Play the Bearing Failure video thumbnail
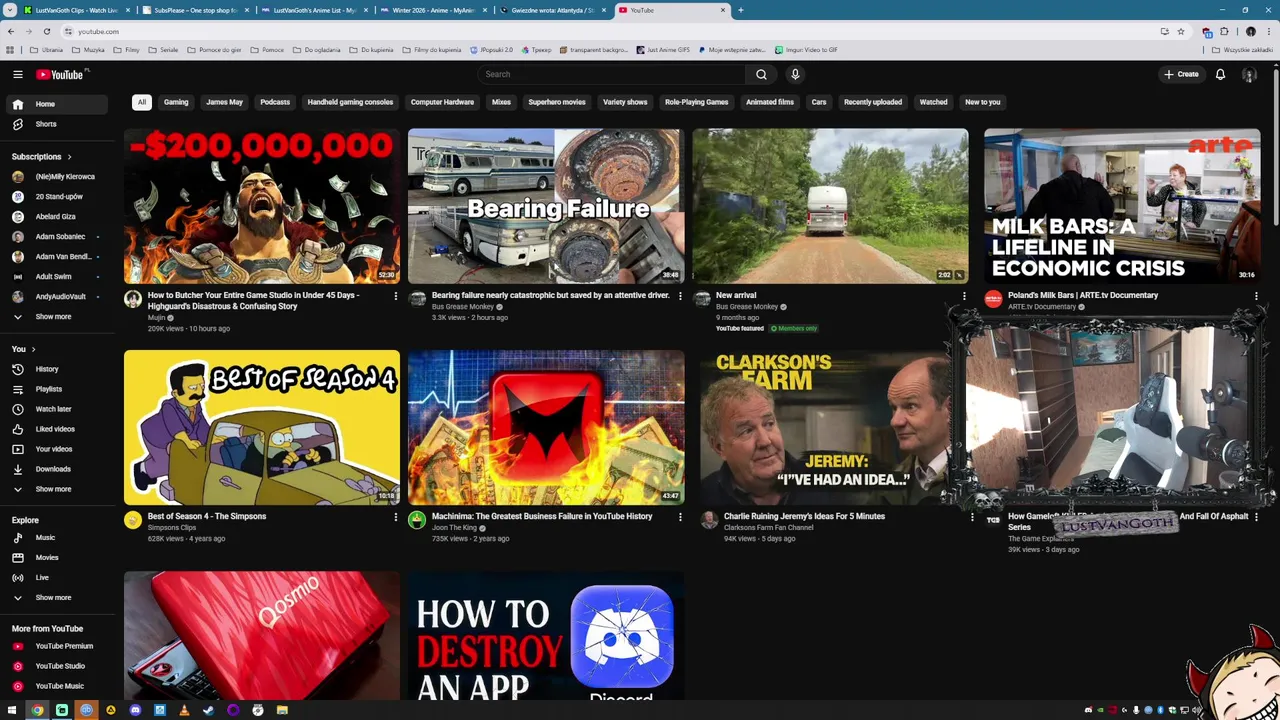Image resolution: width=1280 pixels, height=720 pixels. [x=546, y=206]
